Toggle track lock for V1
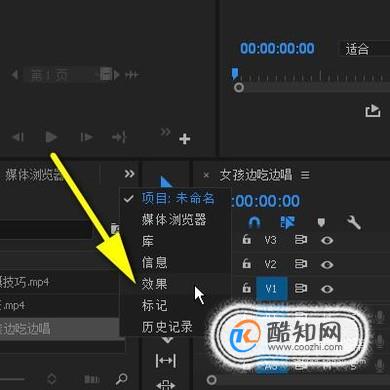 coord(247,288)
